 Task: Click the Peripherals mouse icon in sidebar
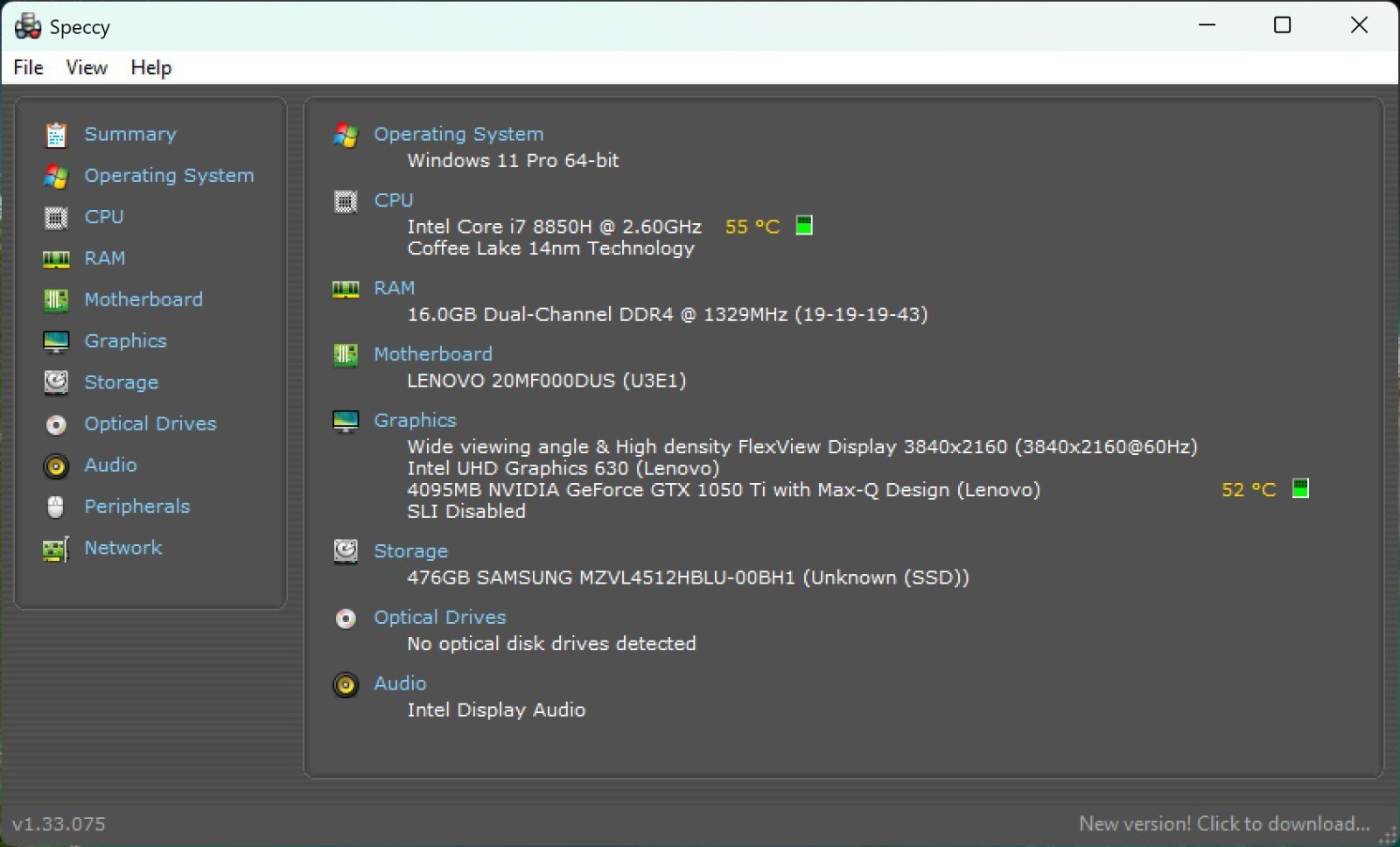(x=56, y=507)
